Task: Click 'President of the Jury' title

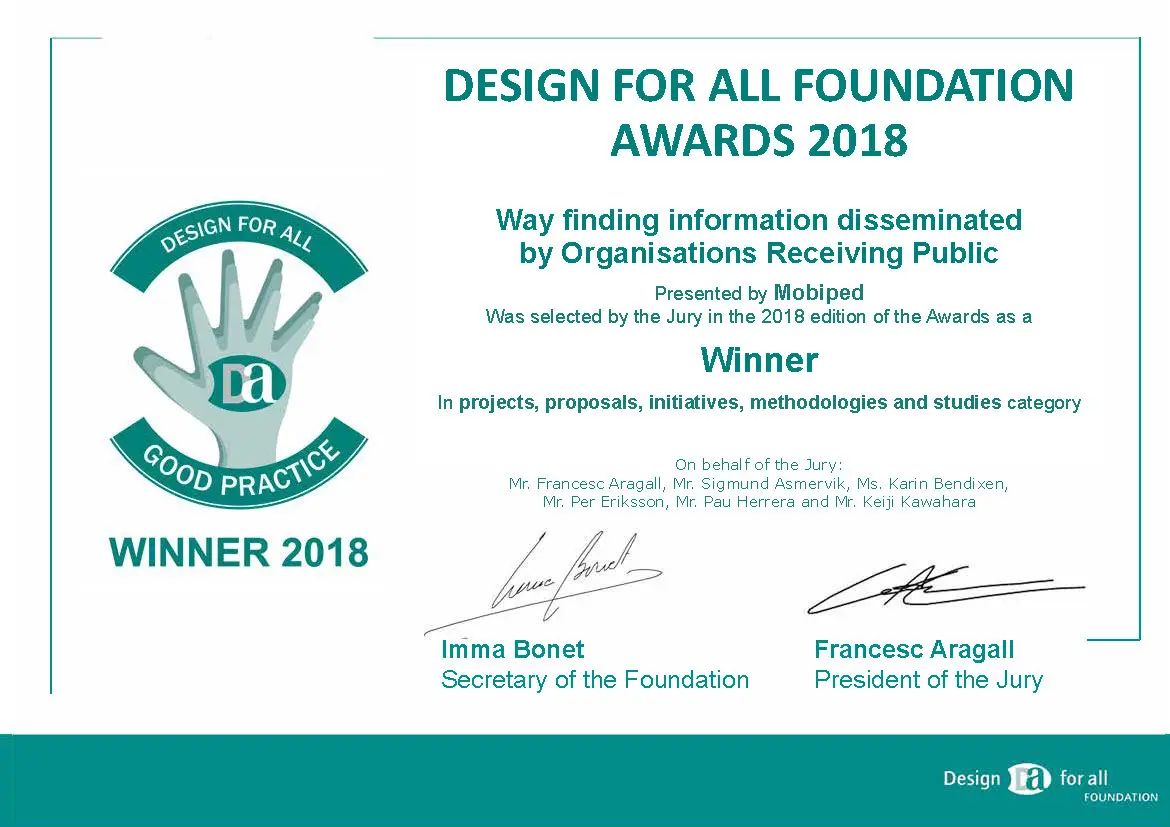Action: pyautogui.click(x=928, y=680)
